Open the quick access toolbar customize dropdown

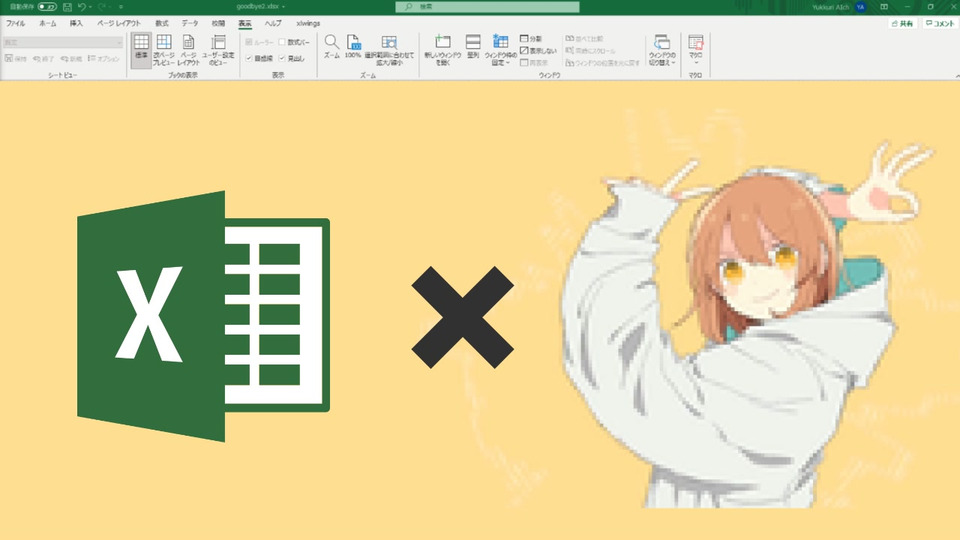[121, 7]
